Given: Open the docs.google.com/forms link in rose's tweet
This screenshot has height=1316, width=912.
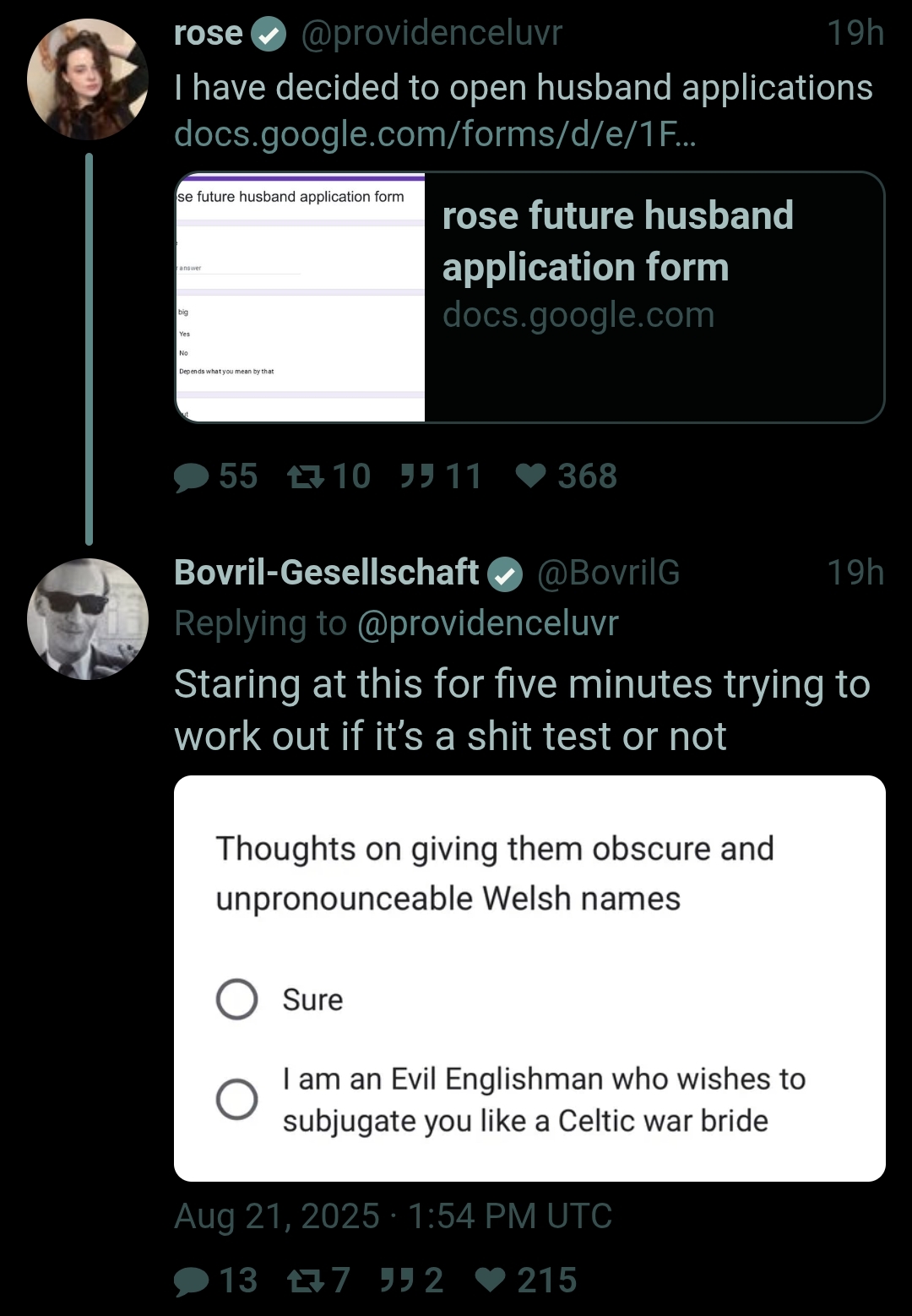Looking at the screenshot, I should [x=435, y=133].
